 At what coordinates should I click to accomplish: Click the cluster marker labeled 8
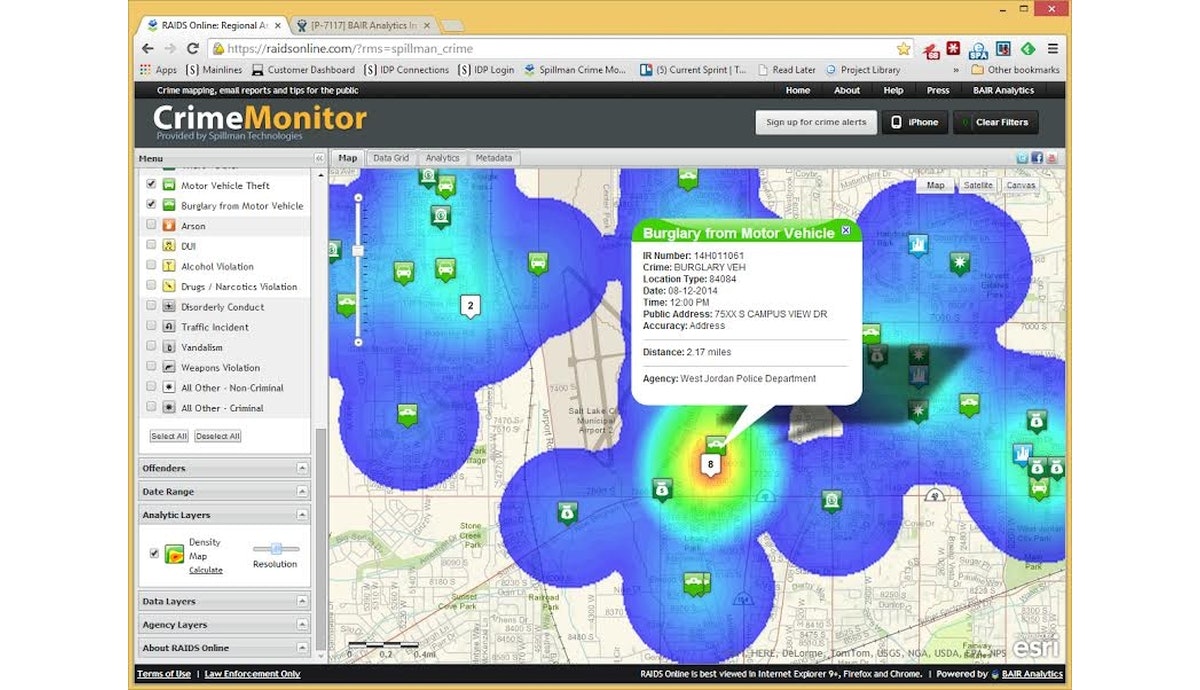point(711,464)
